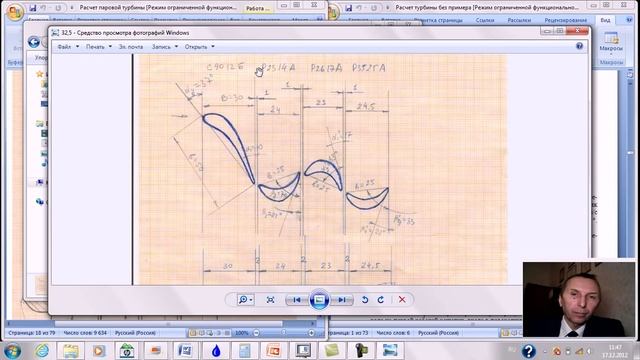Click the Office button in left Word window

14,11
